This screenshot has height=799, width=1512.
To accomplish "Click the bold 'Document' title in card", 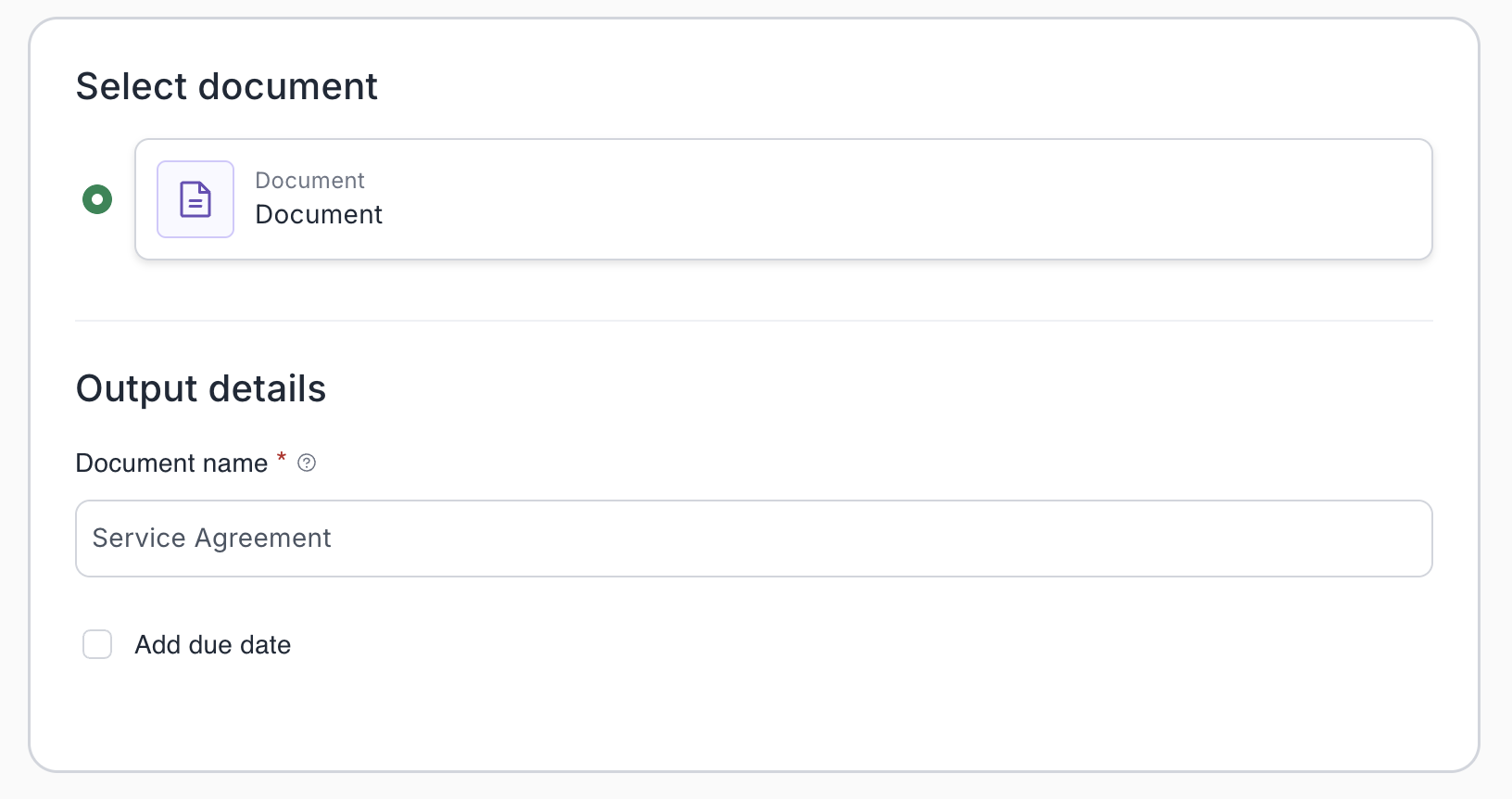I will pyautogui.click(x=319, y=215).
